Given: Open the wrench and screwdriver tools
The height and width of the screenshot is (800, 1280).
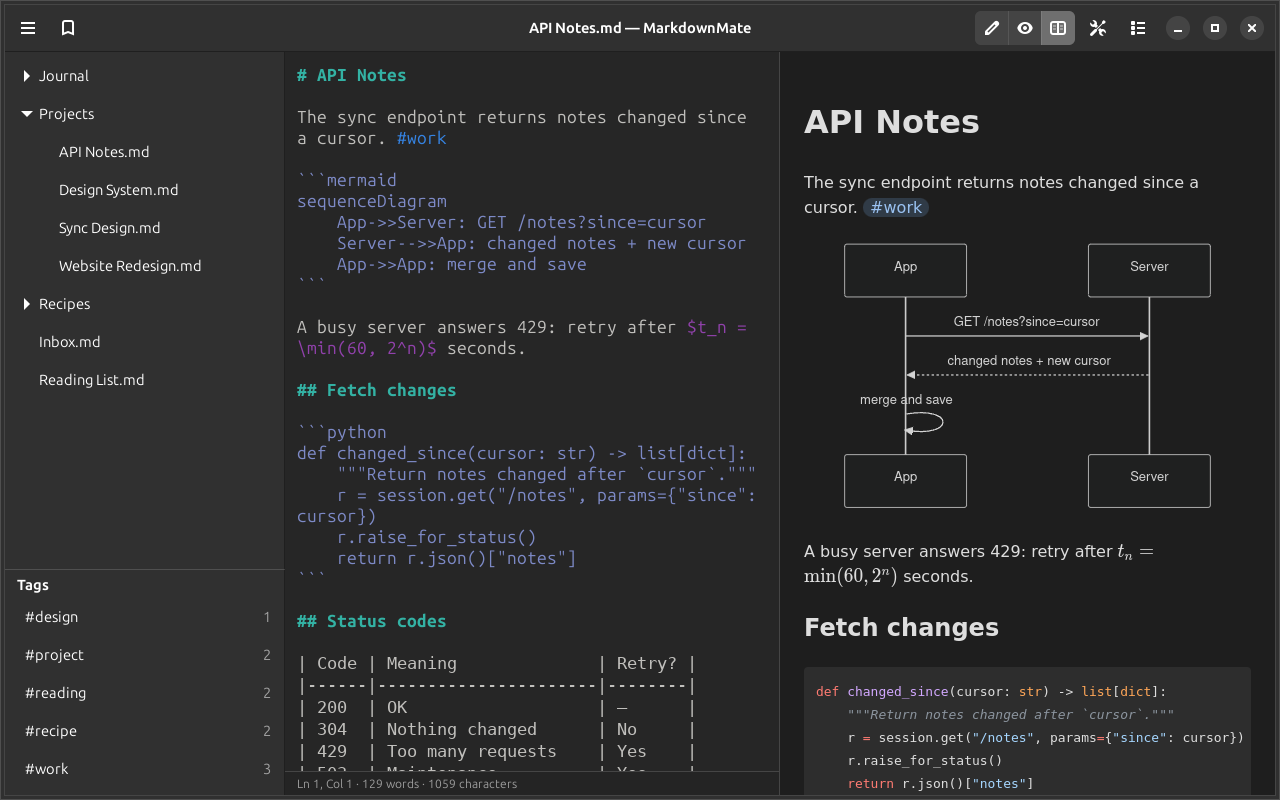Looking at the screenshot, I should pyautogui.click(x=1098, y=28).
